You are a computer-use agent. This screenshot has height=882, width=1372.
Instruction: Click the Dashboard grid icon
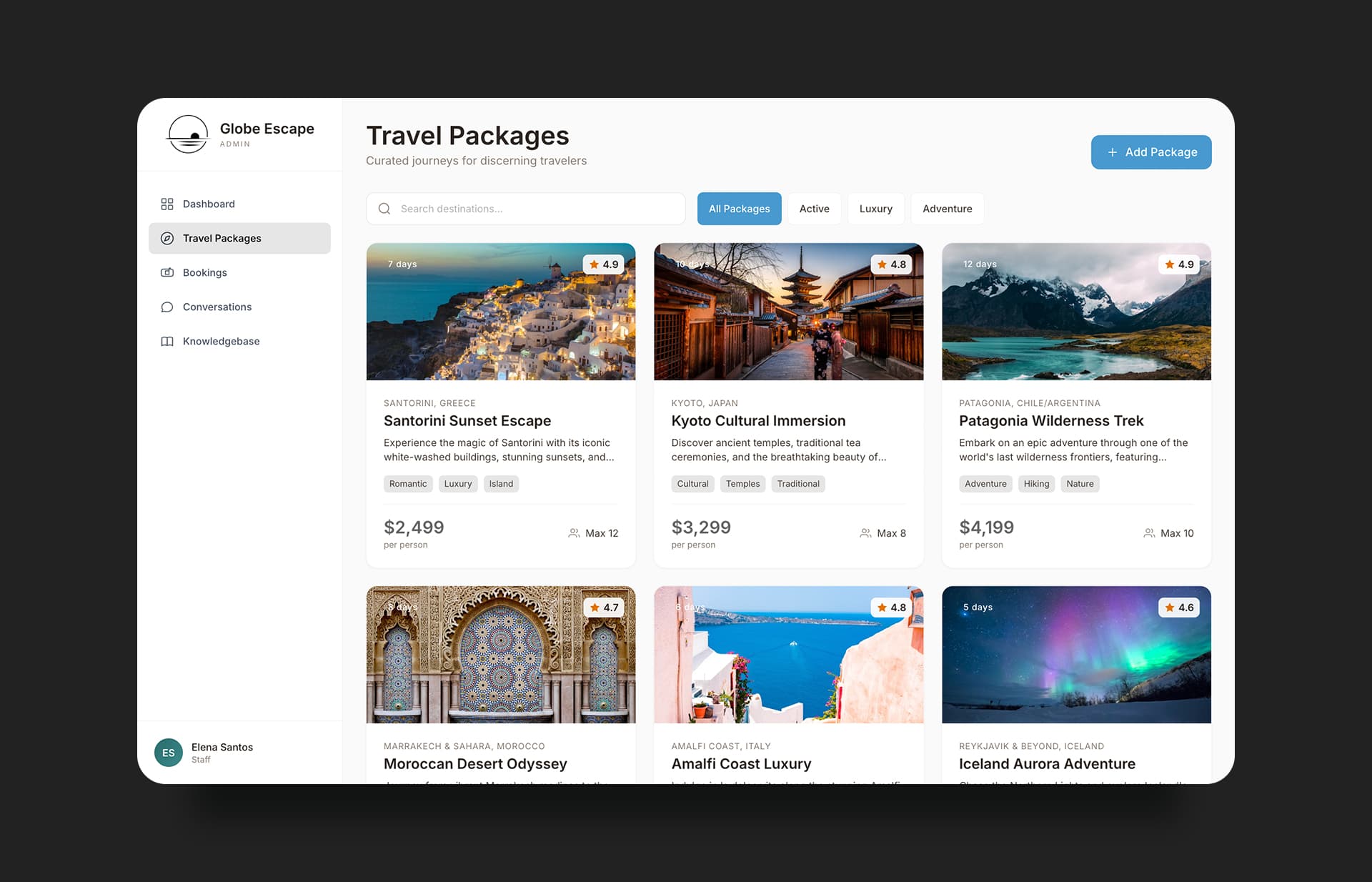click(x=167, y=204)
